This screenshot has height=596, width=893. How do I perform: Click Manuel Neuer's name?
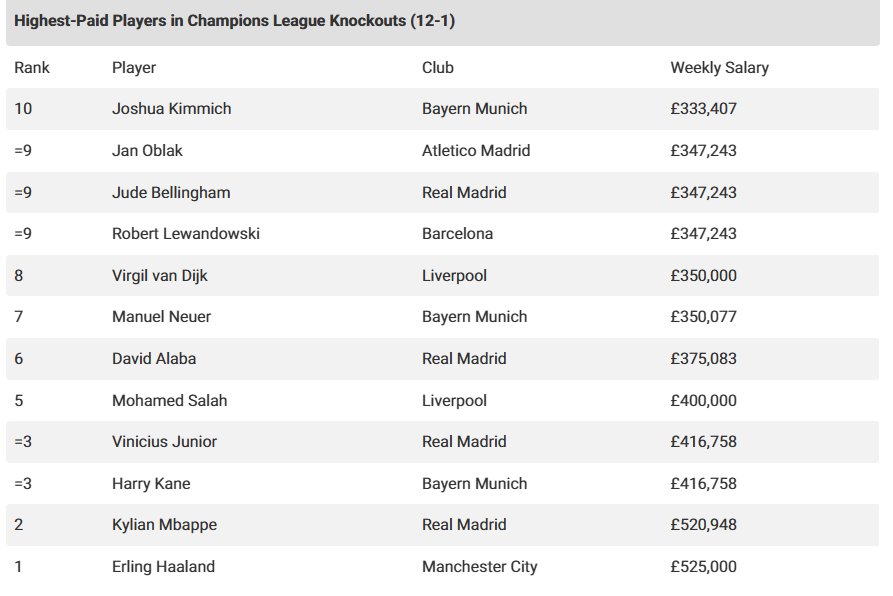coord(161,317)
